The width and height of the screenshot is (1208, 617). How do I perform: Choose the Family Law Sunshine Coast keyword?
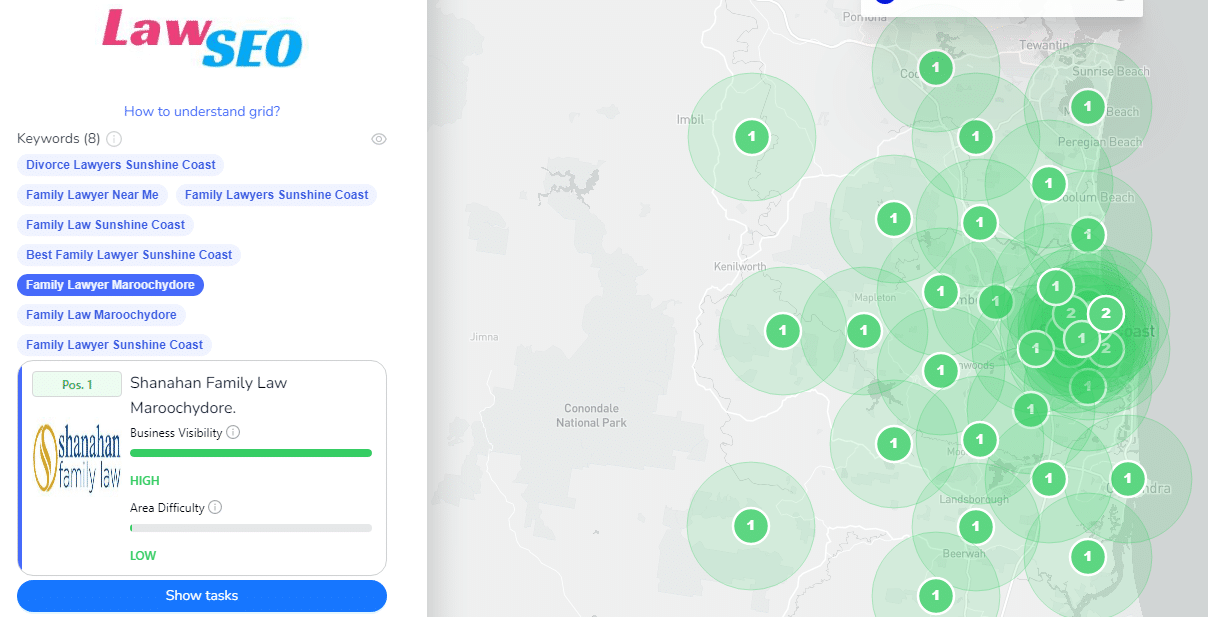click(x=105, y=225)
